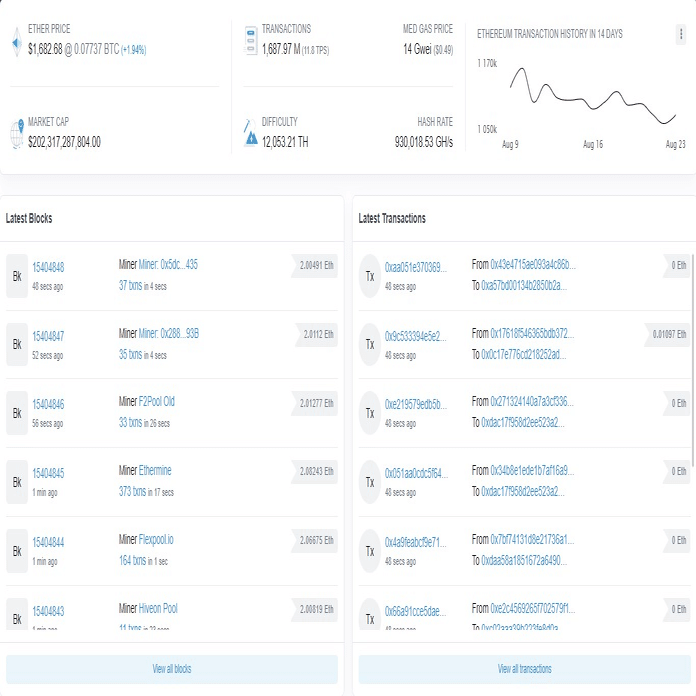Open transaction 0x66a91cce5dae...
Screen dimensions: 696x696
[415, 611]
